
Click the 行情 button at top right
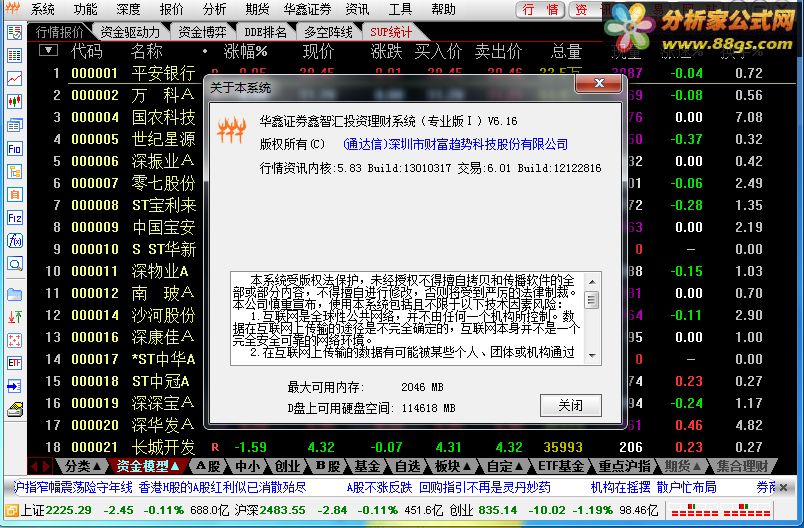coord(540,10)
